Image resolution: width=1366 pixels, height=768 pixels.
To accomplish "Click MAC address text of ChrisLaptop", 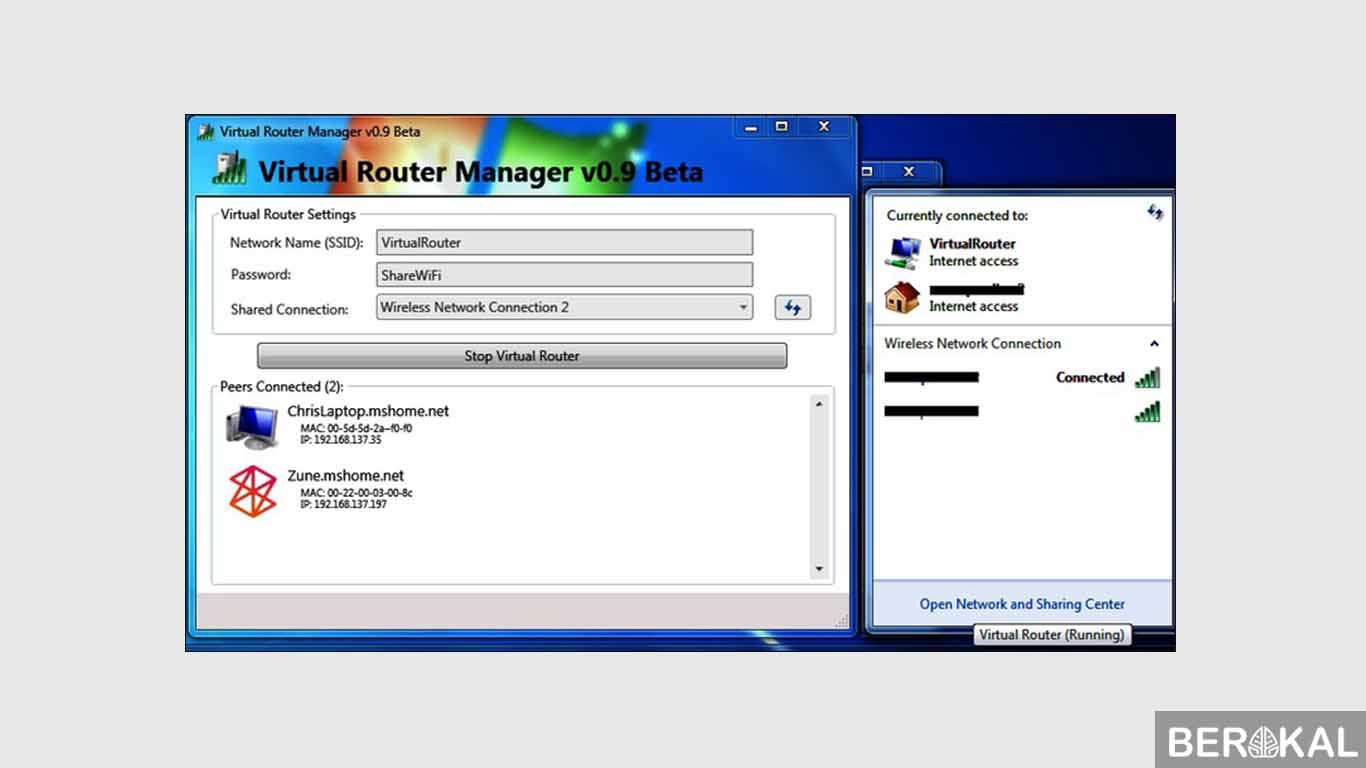I will 356,428.
